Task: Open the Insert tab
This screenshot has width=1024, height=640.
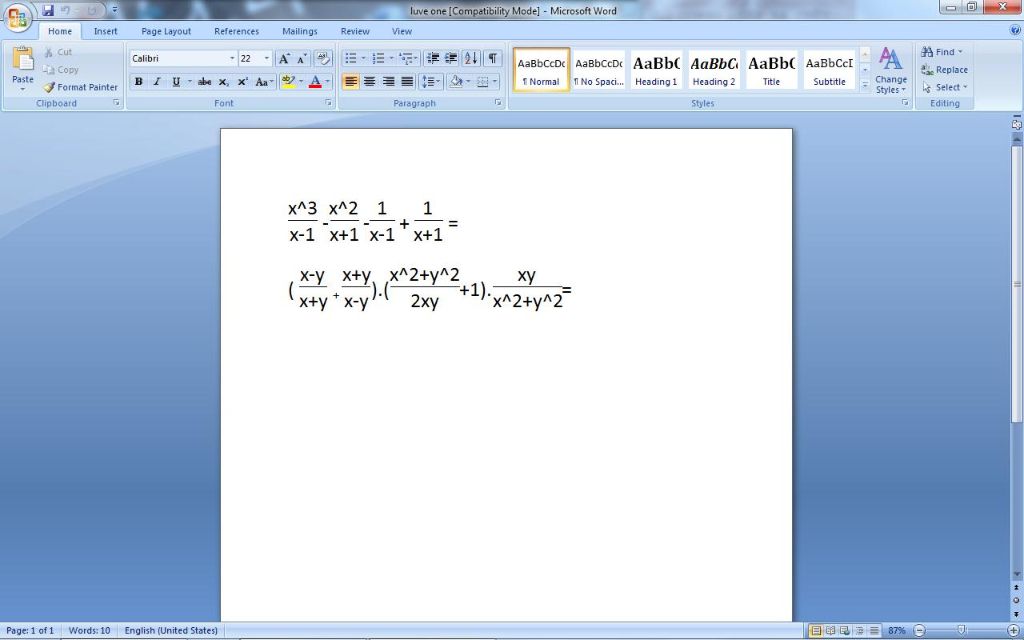Action: 105,31
